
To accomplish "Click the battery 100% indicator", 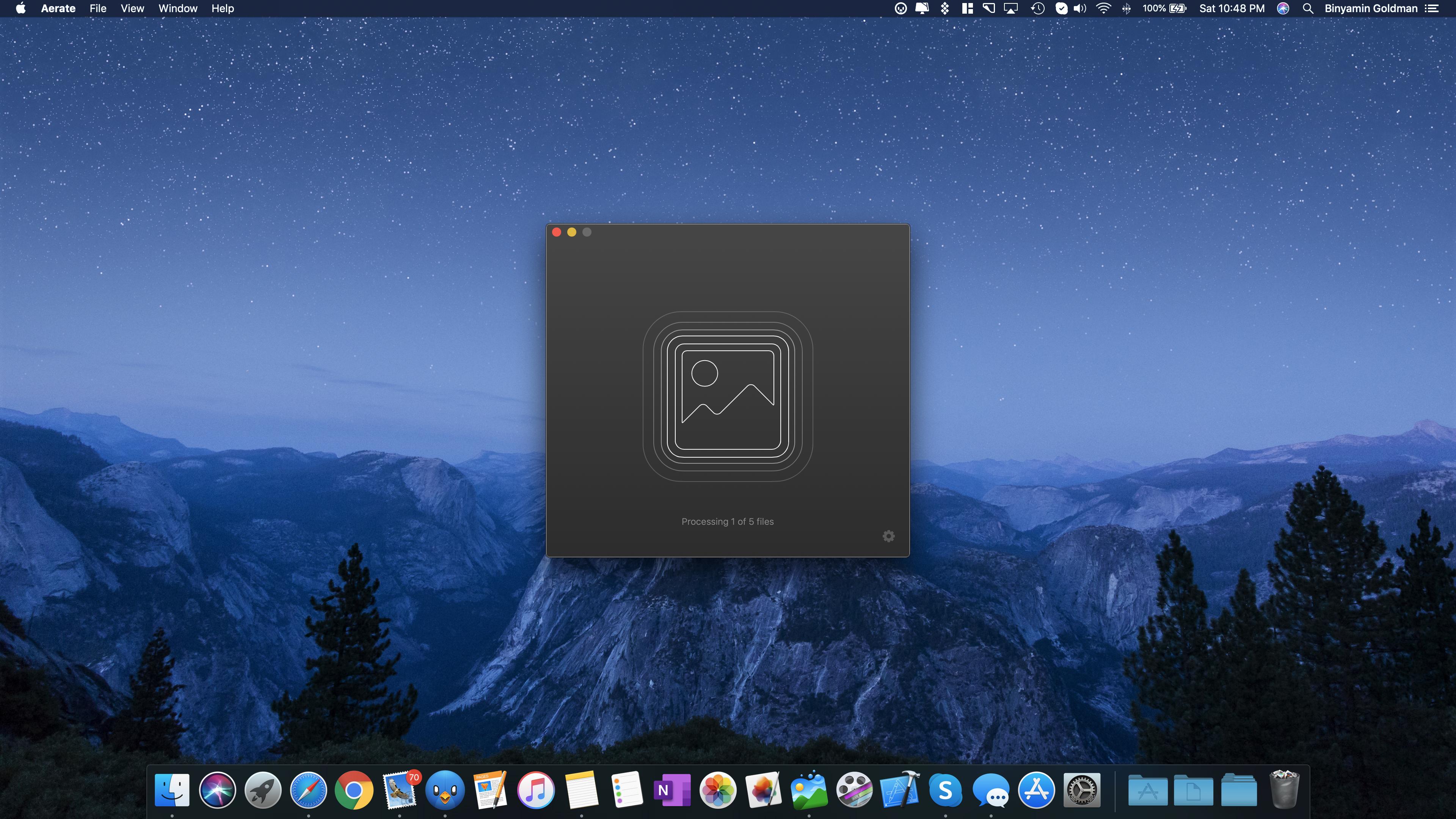I will pos(1164,8).
